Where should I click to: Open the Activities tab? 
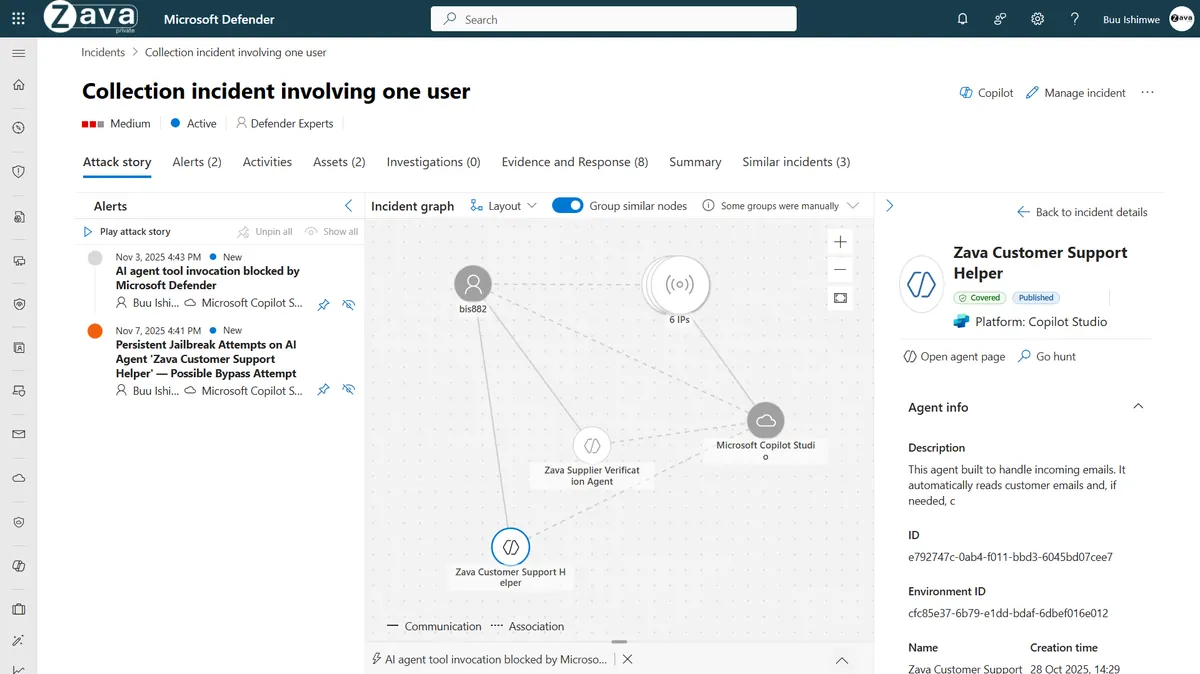click(267, 162)
